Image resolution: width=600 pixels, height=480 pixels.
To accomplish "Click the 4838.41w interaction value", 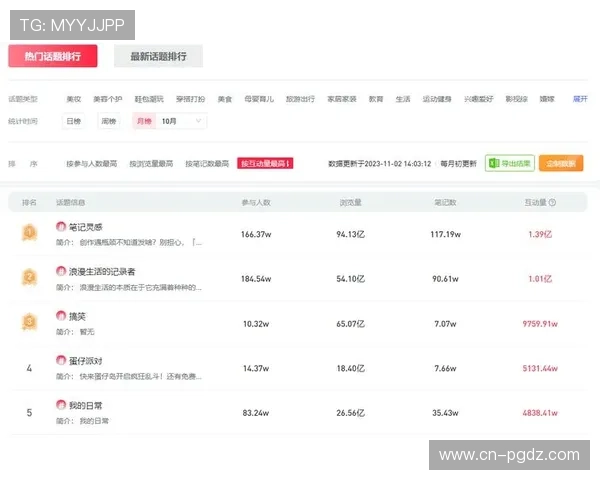I will [540, 413].
